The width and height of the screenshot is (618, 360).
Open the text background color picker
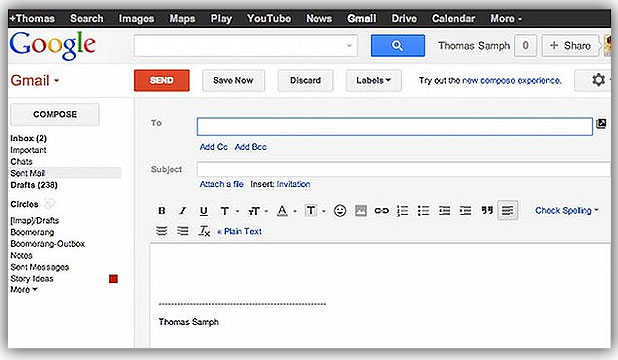[315, 211]
